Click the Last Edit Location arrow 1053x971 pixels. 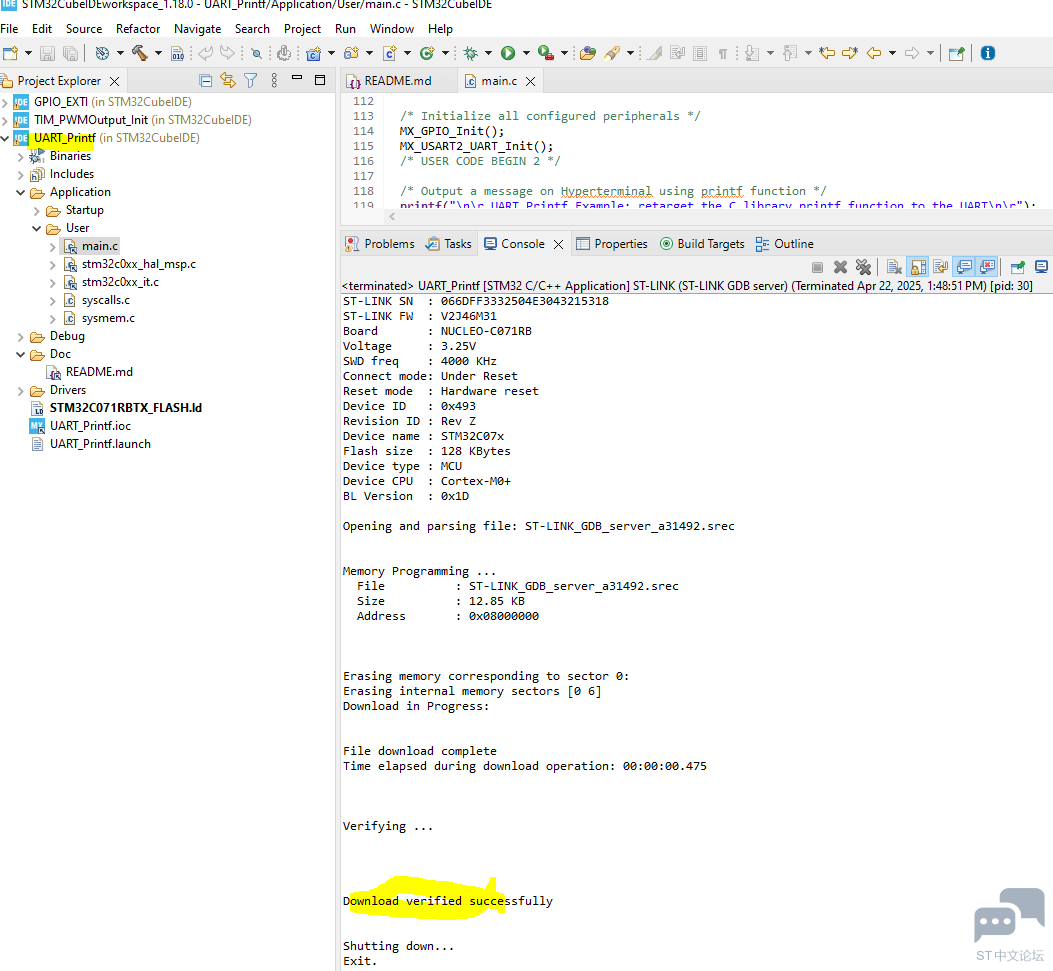pos(827,53)
